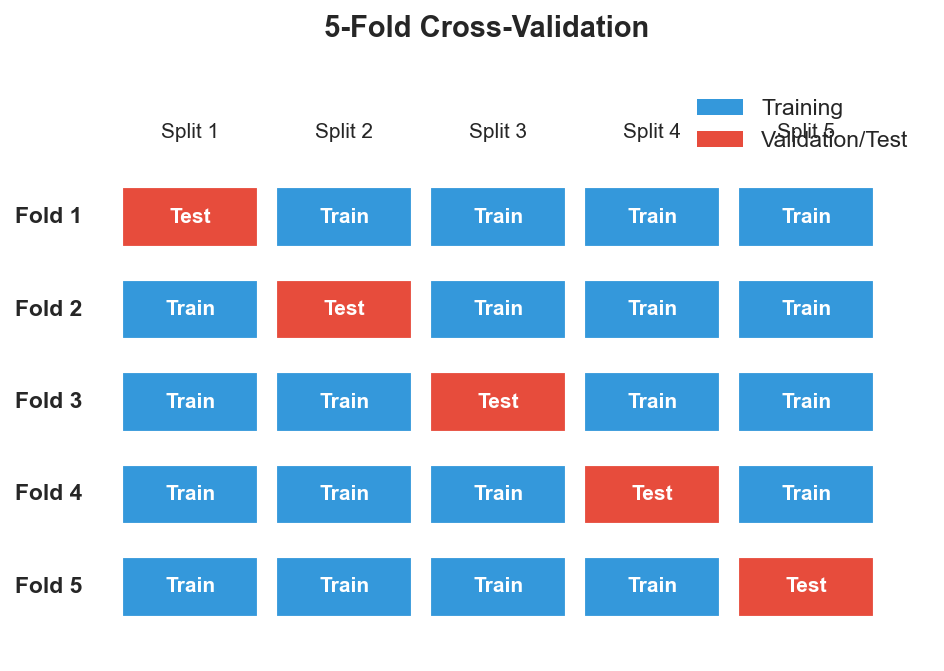Click the Split 1 column header
The width and height of the screenshot is (944, 671).
pos(190,131)
